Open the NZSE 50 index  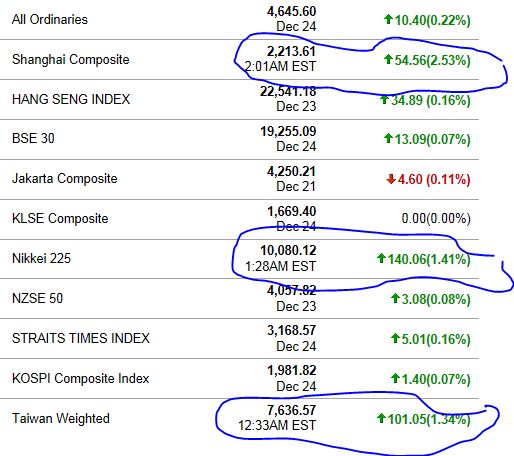pyautogui.click(x=37, y=298)
